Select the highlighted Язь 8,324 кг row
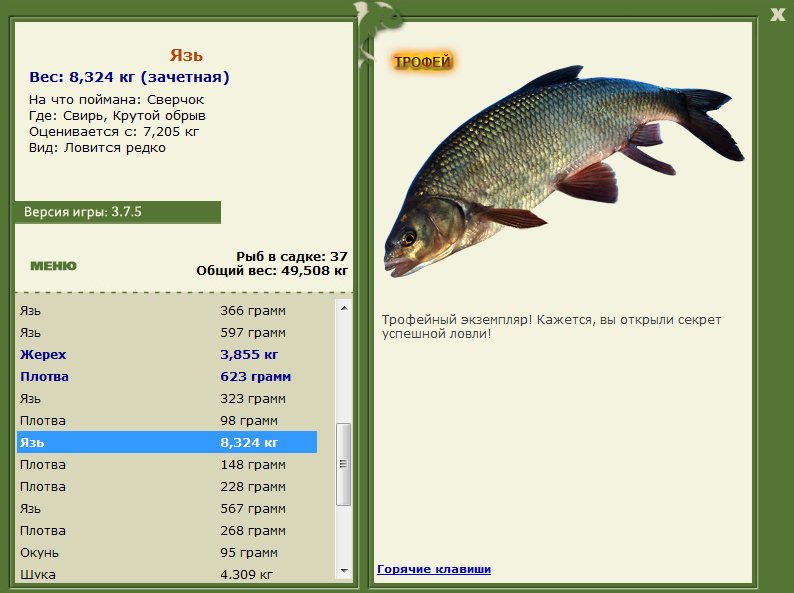 pos(167,443)
